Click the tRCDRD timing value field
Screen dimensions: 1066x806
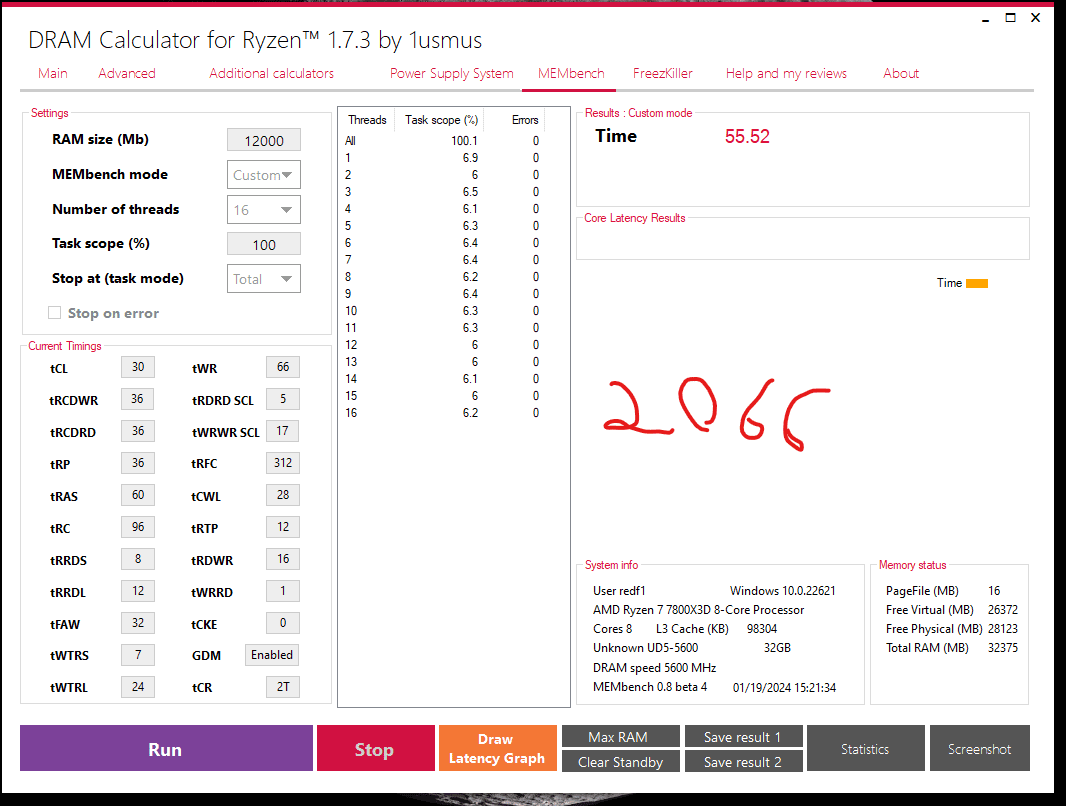tap(138, 431)
